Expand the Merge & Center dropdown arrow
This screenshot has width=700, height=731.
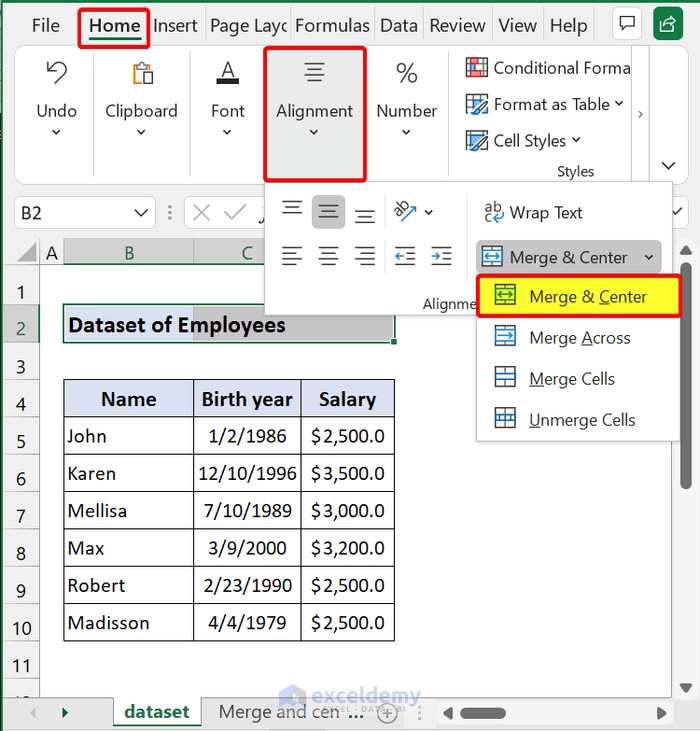(649, 257)
